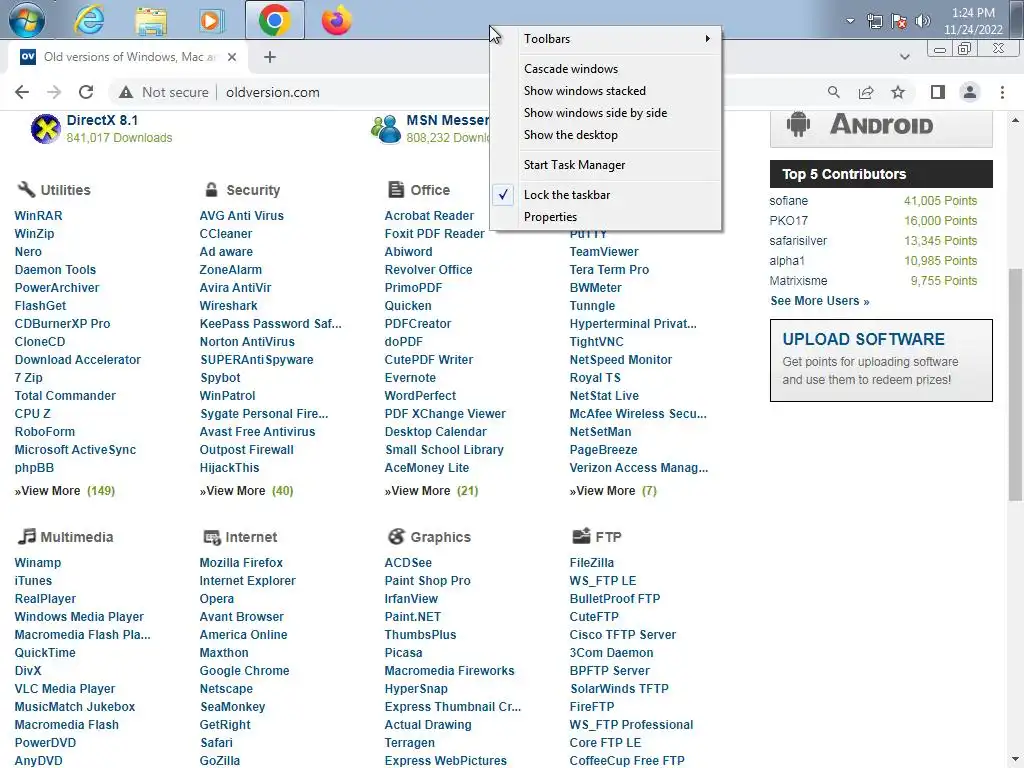Click the scrollbar up arrow
The image size is (1024, 768).
1015,120
